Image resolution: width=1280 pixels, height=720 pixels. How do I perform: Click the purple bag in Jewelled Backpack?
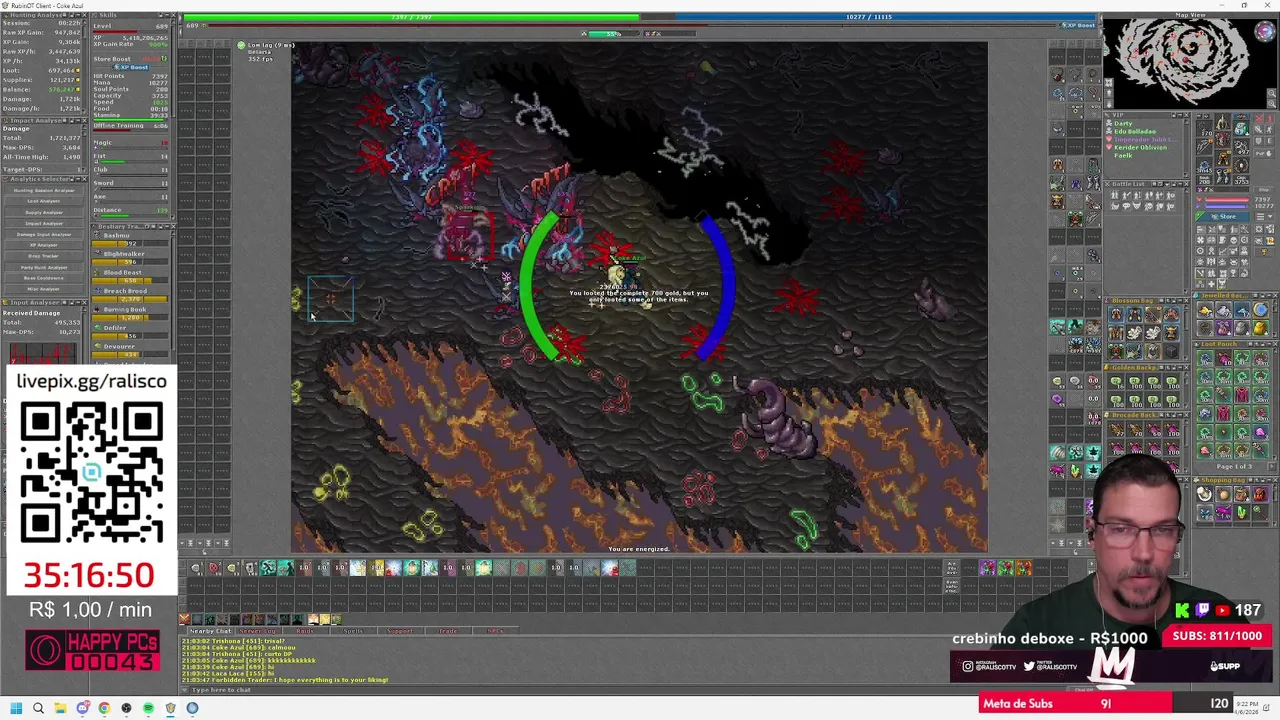(1224, 328)
